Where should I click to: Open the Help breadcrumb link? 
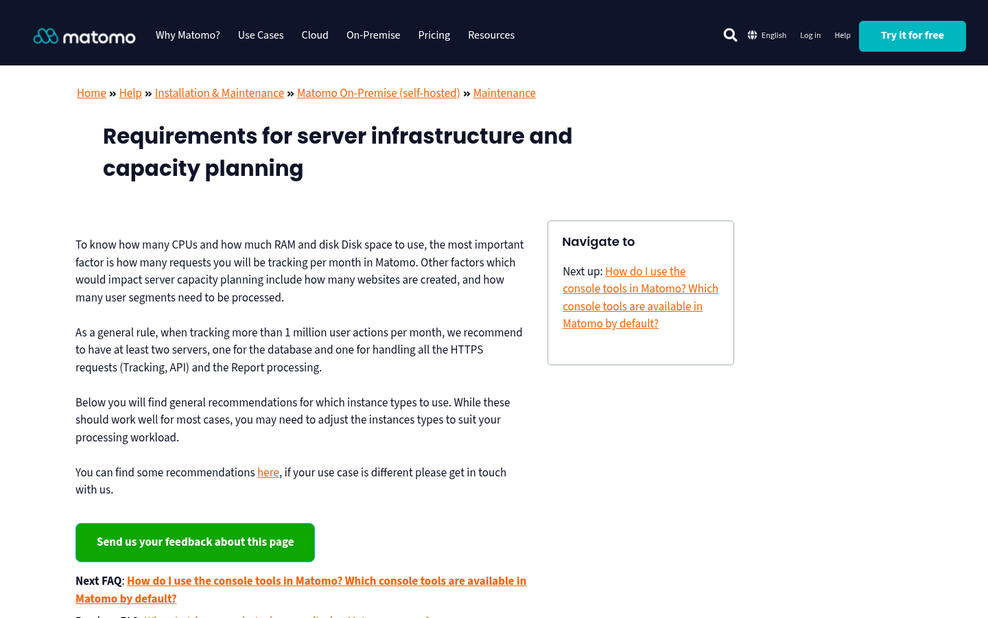[130, 93]
